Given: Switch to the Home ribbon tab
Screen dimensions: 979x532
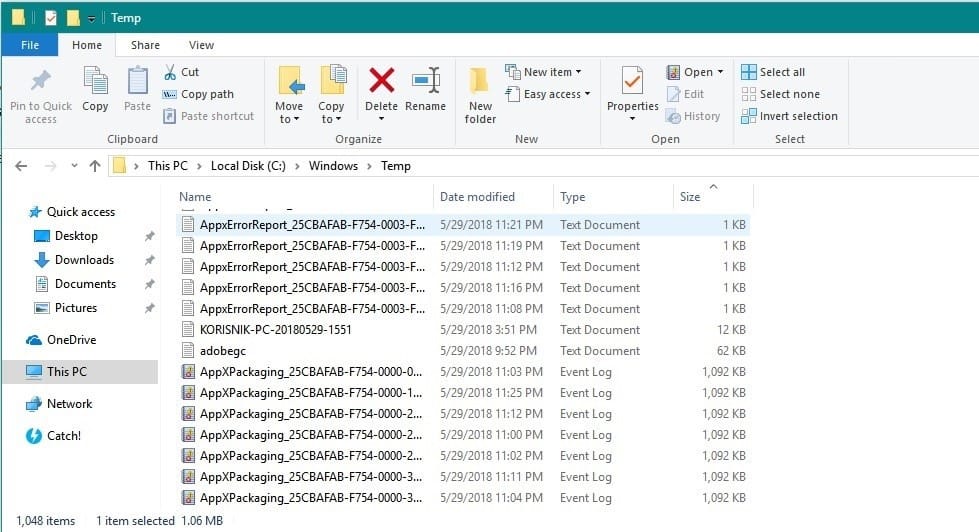Looking at the screenshot, I should point(87,45).
